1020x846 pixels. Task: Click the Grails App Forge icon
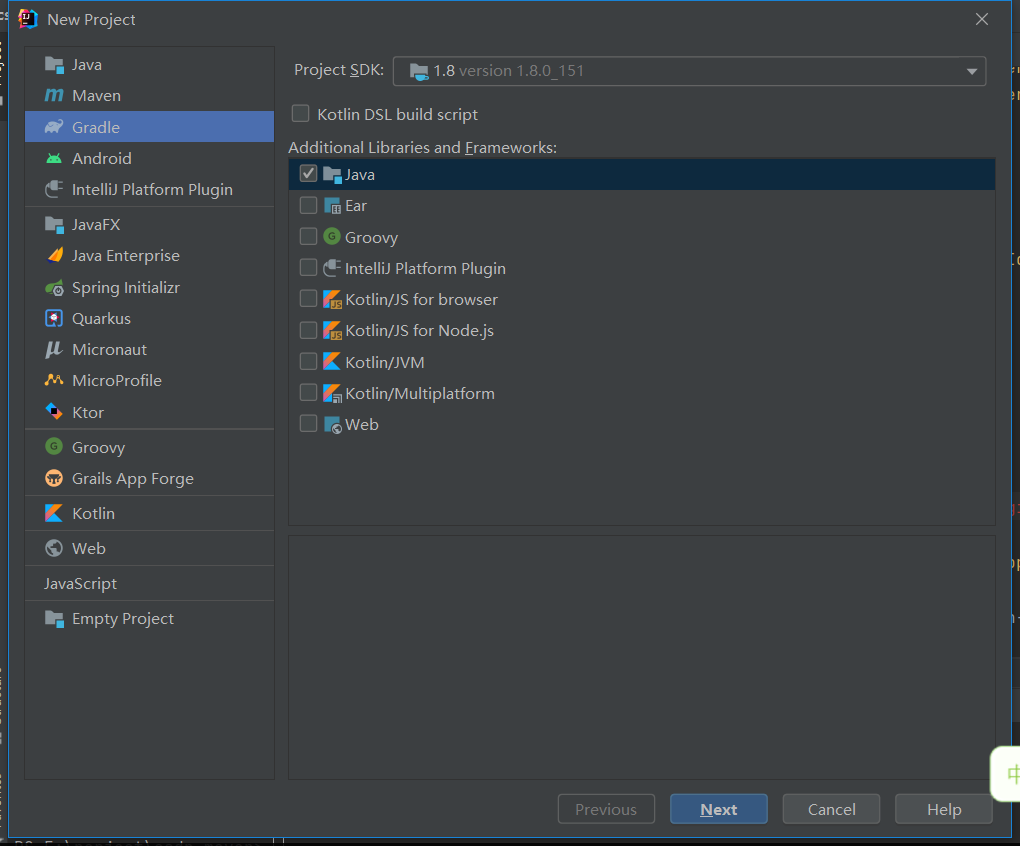(x=54, y=479)
